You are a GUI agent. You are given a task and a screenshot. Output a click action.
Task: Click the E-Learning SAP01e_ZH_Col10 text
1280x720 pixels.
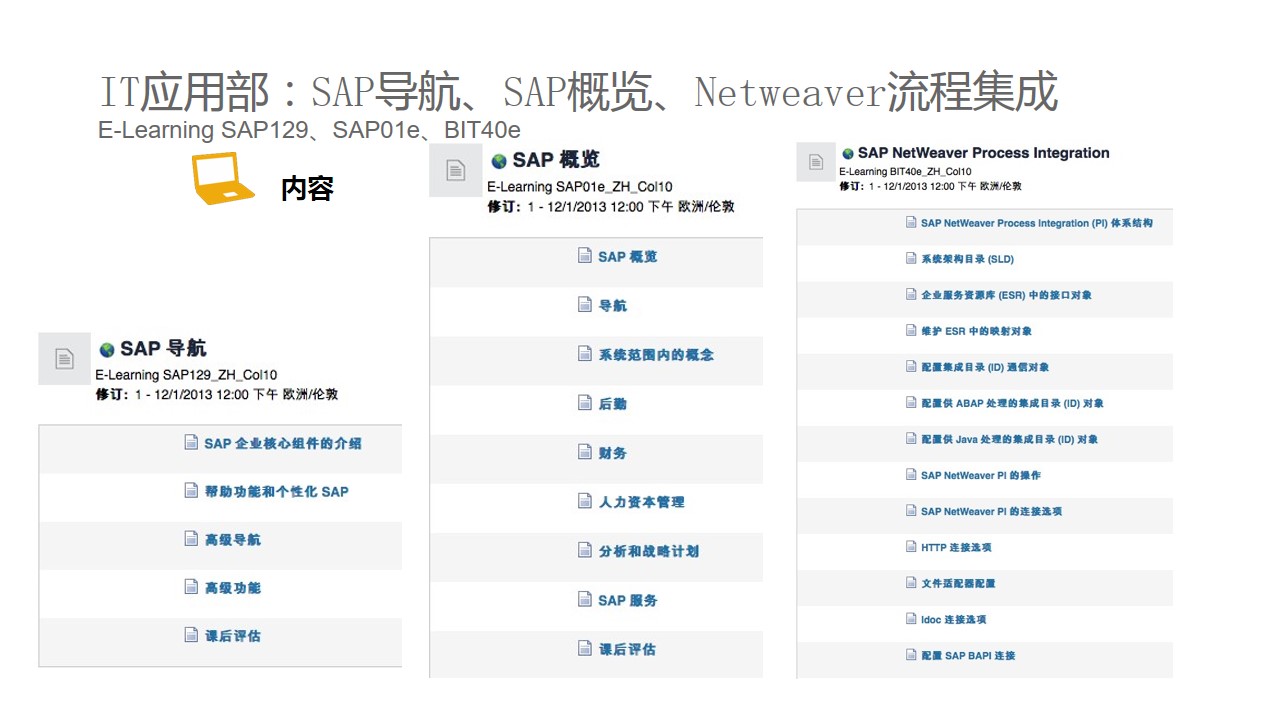pos(580,187)
